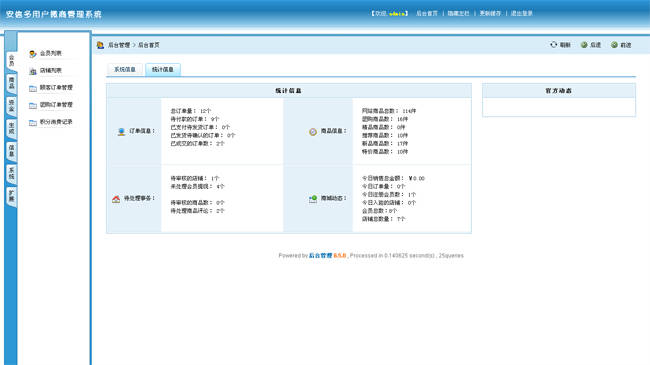The height and width of the screenshot is (365, 650).
Task: Click the 后退 back icon
Action: [x=584, y=45]
